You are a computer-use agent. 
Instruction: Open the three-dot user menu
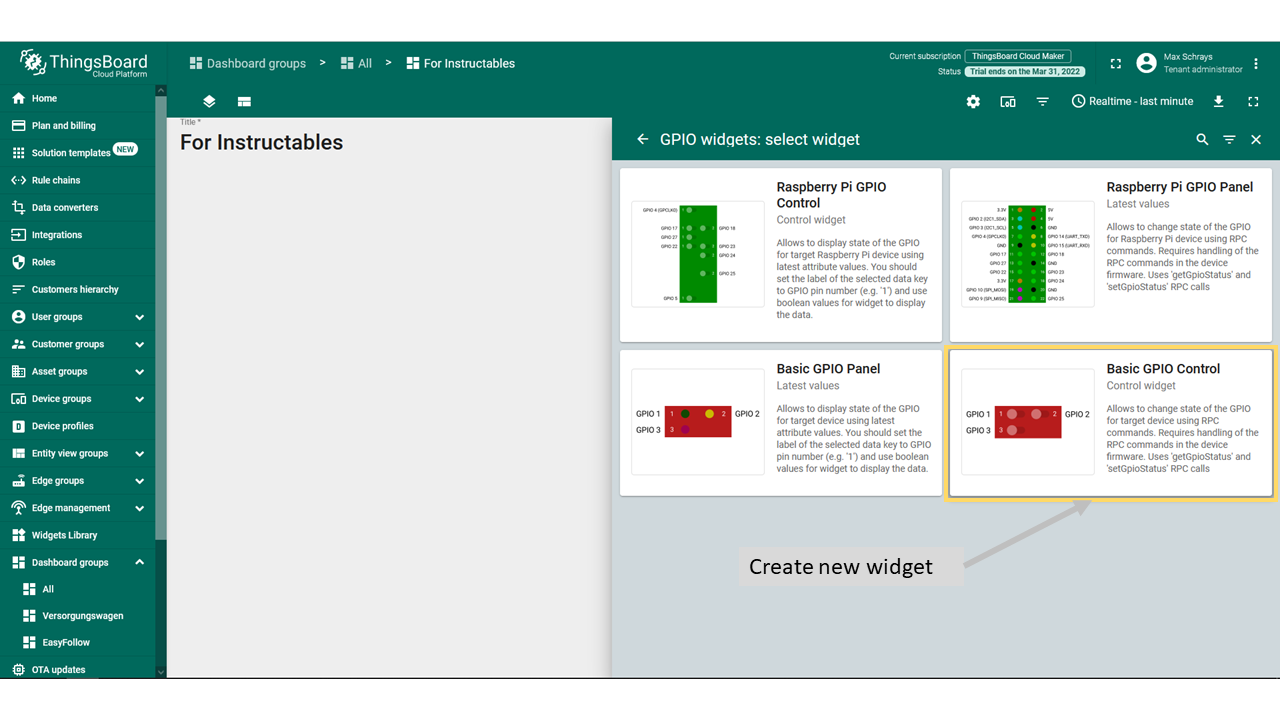1257,63
